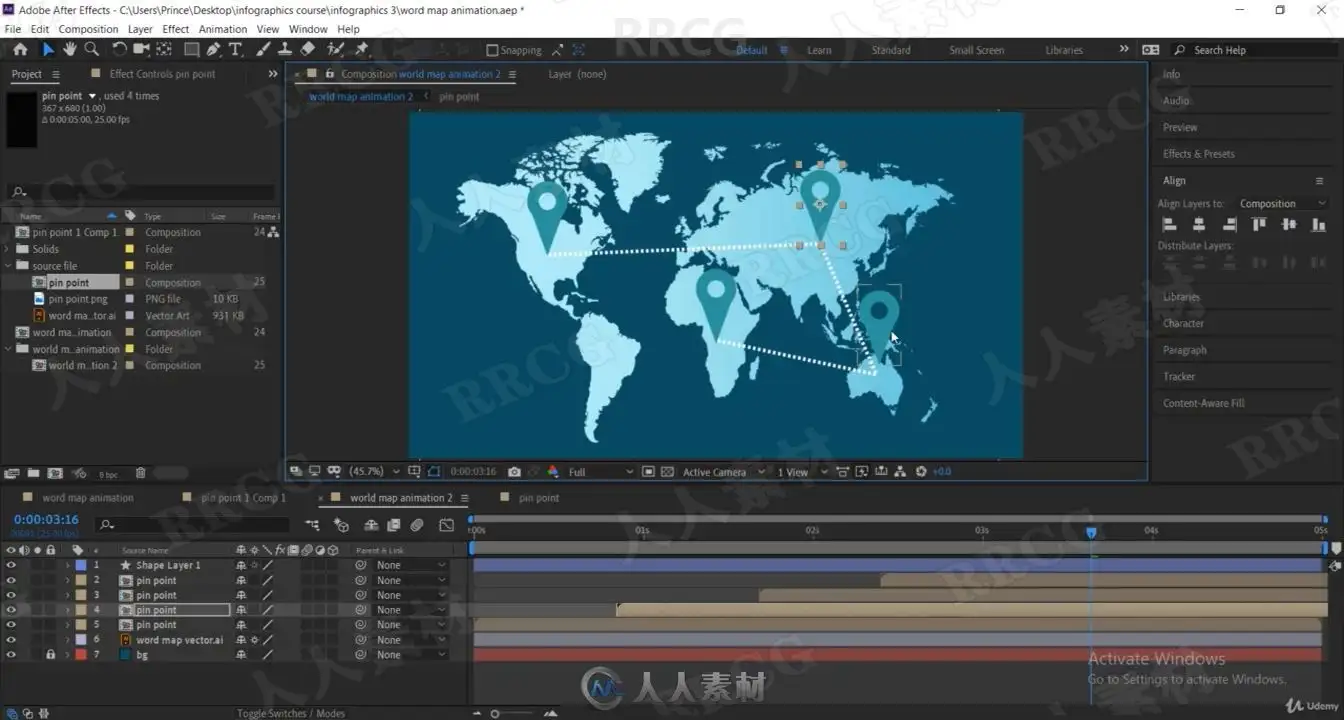The height and width of the screenshot is (720, 1344).
Task: Click the timeline zoom slider handle
Action: [494, 714]
